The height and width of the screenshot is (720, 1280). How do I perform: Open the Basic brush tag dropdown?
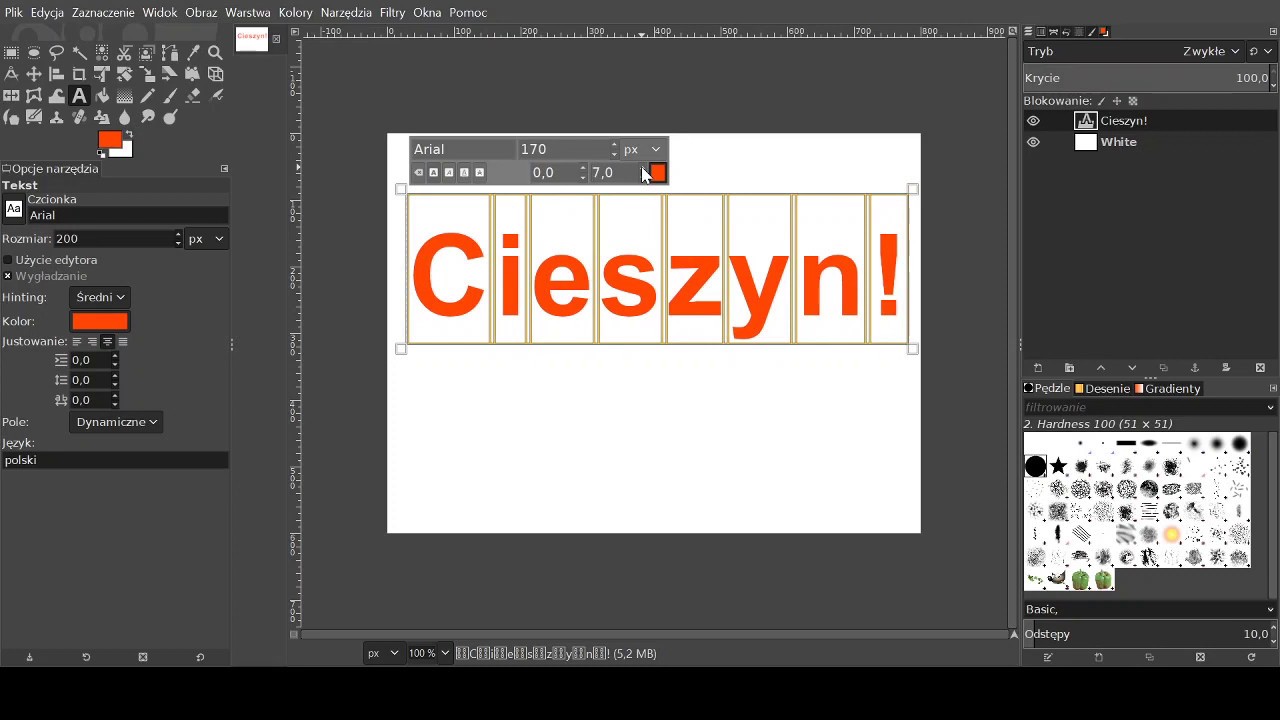click(x=1150, y=609)
